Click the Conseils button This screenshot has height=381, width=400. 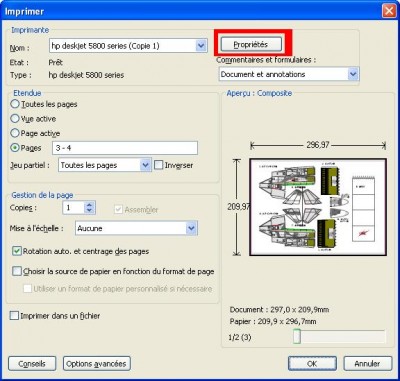tap(32, 364)
